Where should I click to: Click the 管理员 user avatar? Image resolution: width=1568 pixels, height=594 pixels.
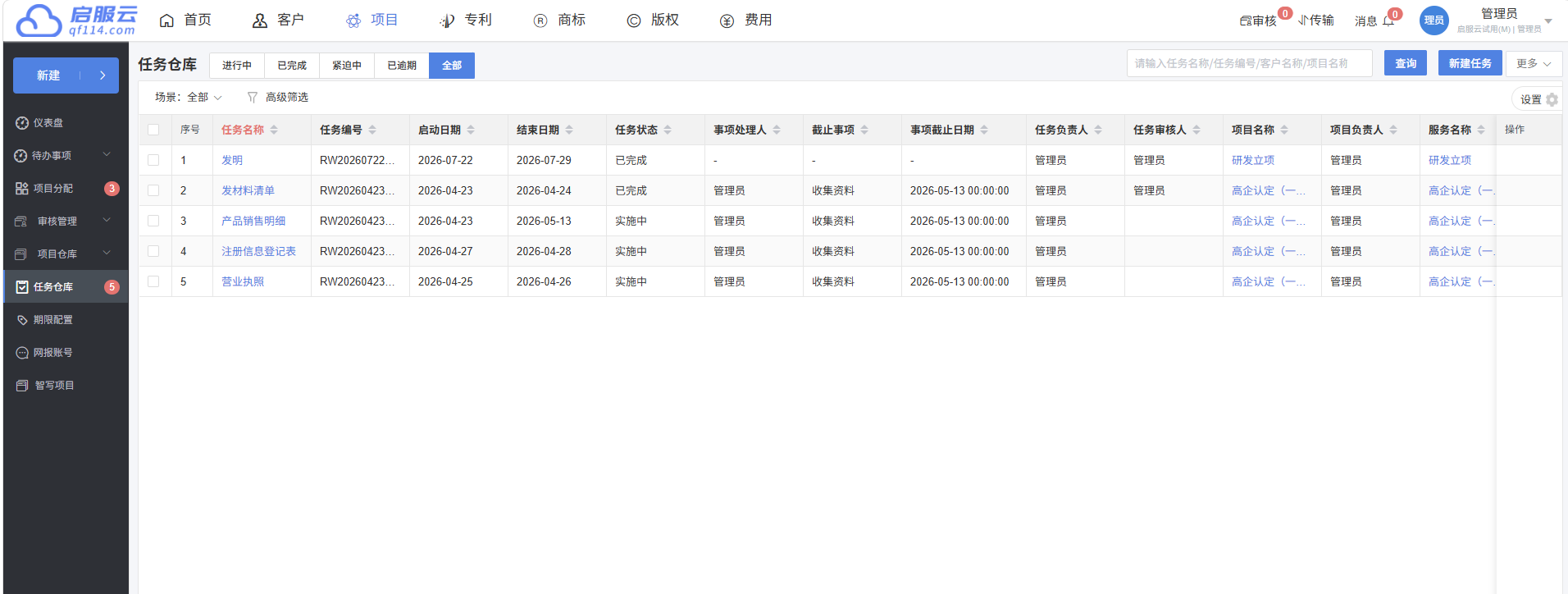coord(1434,21)
